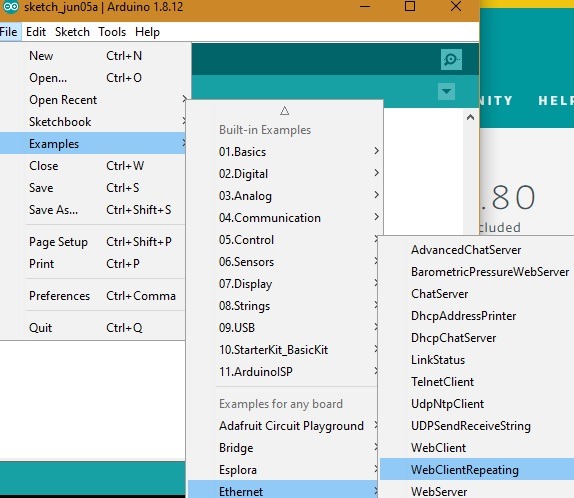Image resolution: width=574 pixels, height=498 pixels.
Task: Expand the 07.Display examples submenu
Action: tap(283, 283)
